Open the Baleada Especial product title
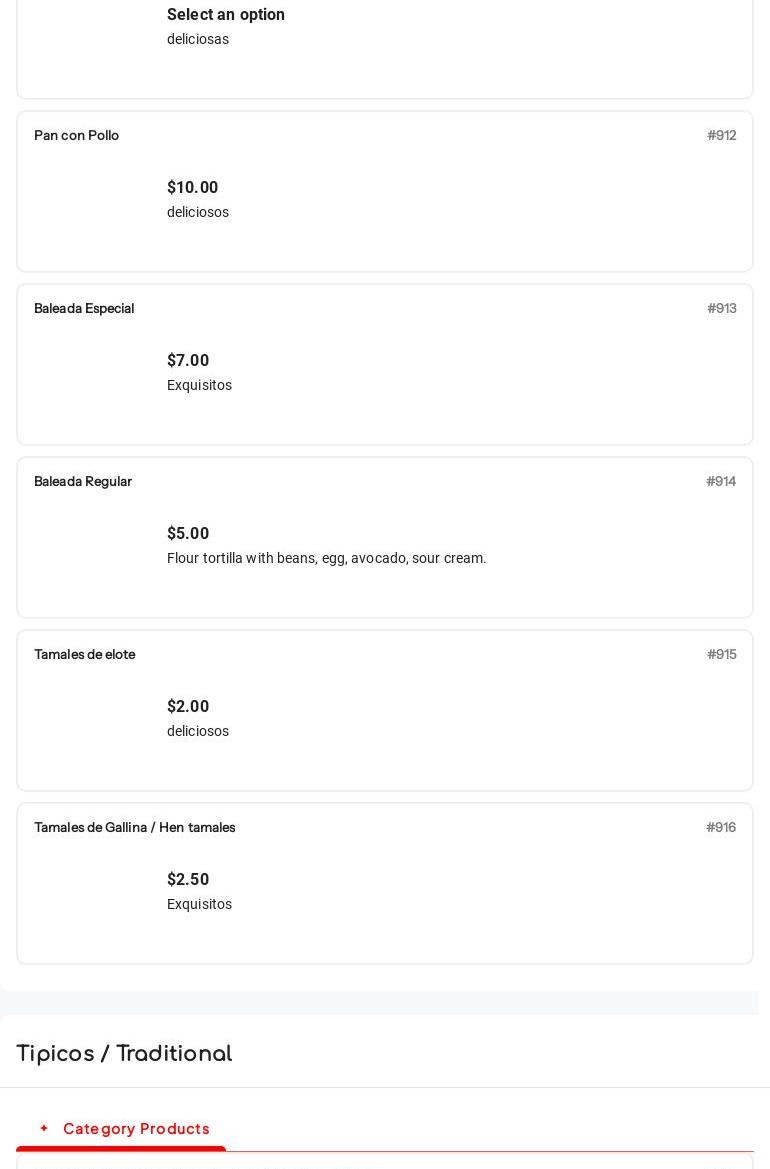The width and height of the screenshot is (770, 1169). 84,308
